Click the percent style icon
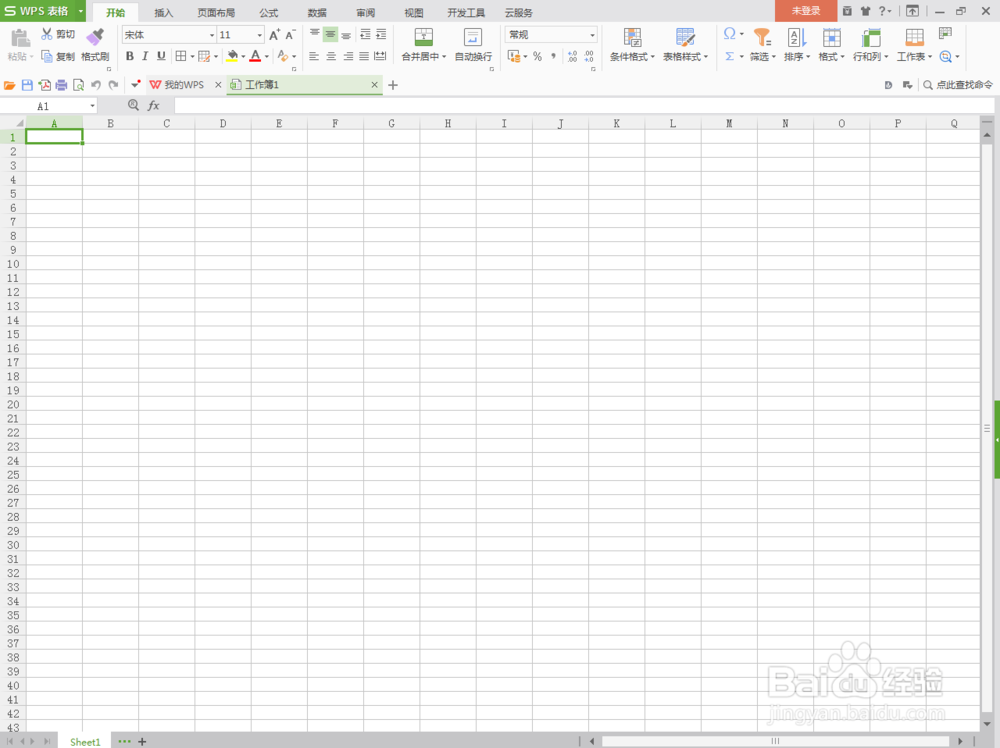Screen dimensions: 1000x748 [537, 56]
